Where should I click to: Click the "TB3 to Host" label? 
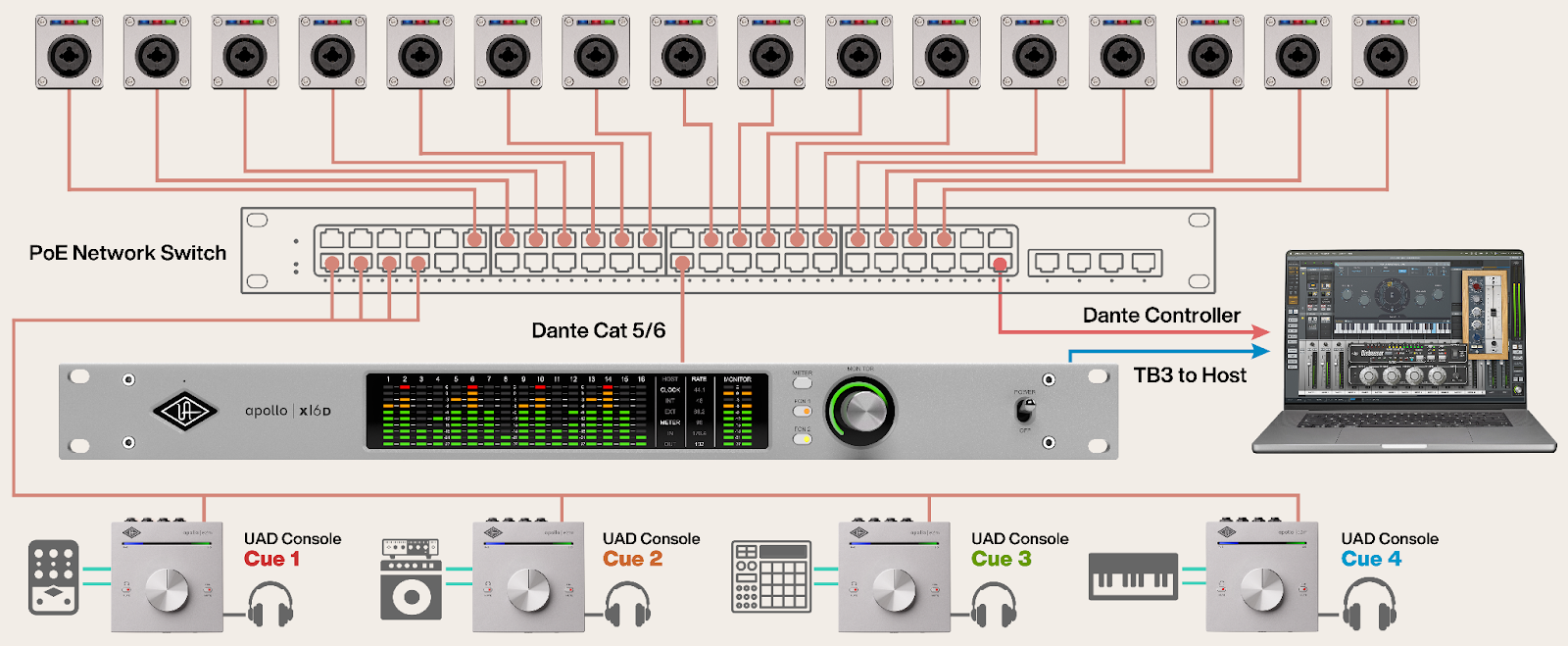pyautogui.click(x=1190, y=374)
